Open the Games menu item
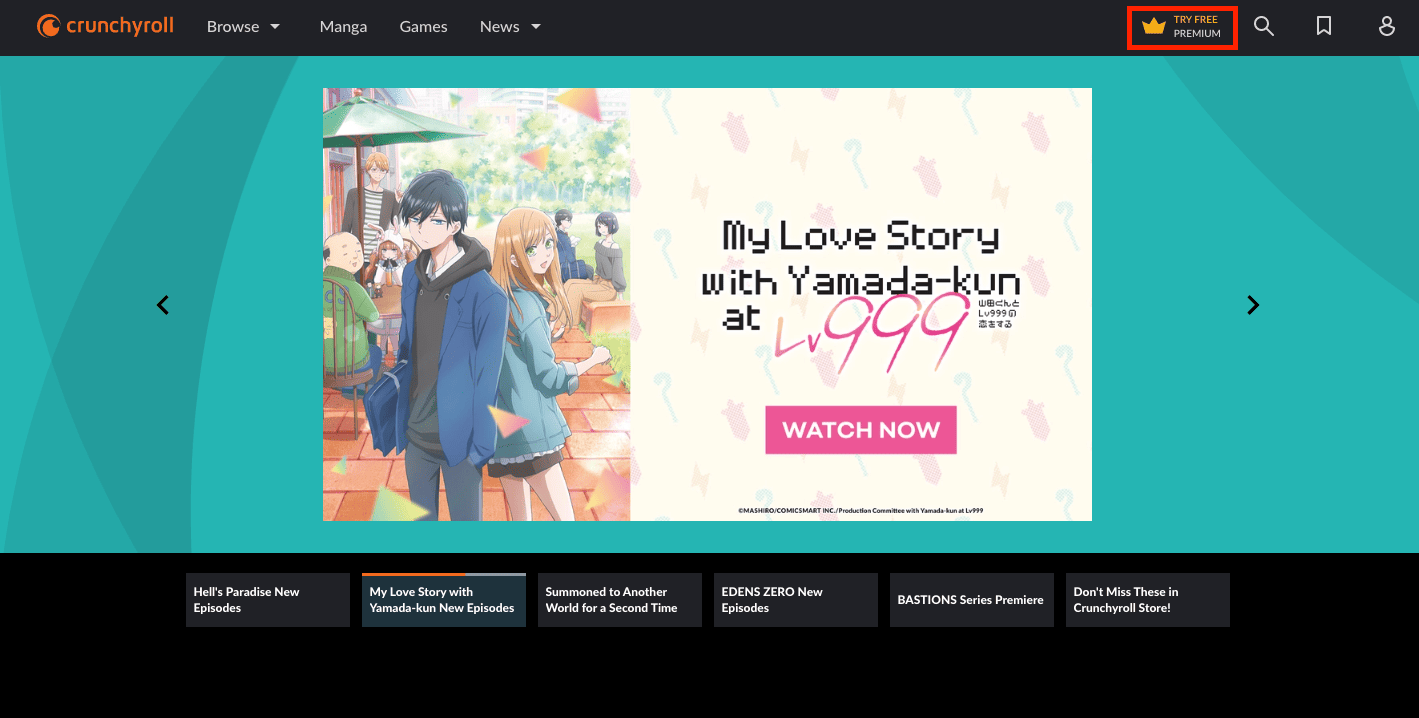This screenshot has height=718, width=1419. pos(423,27)
